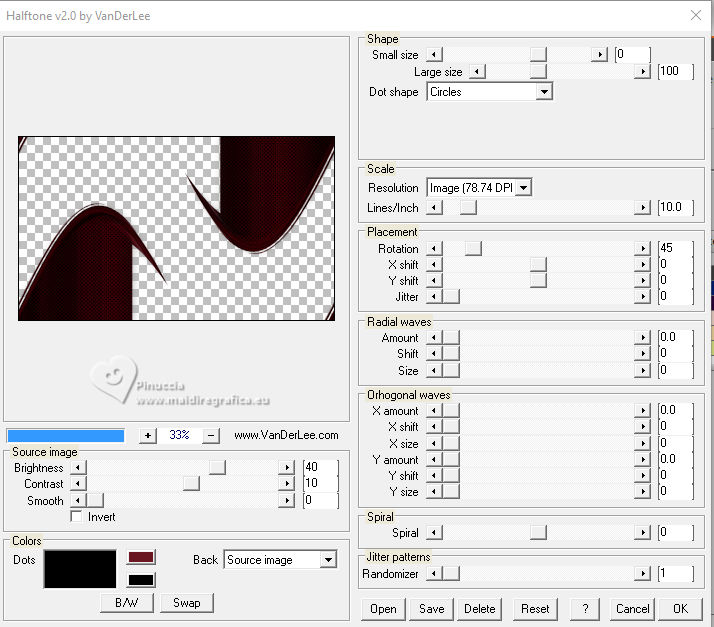Click the right arrow of Placement Y shift
Image resolution: width=714 pixels, height=627 pixels.
(643, 280)
